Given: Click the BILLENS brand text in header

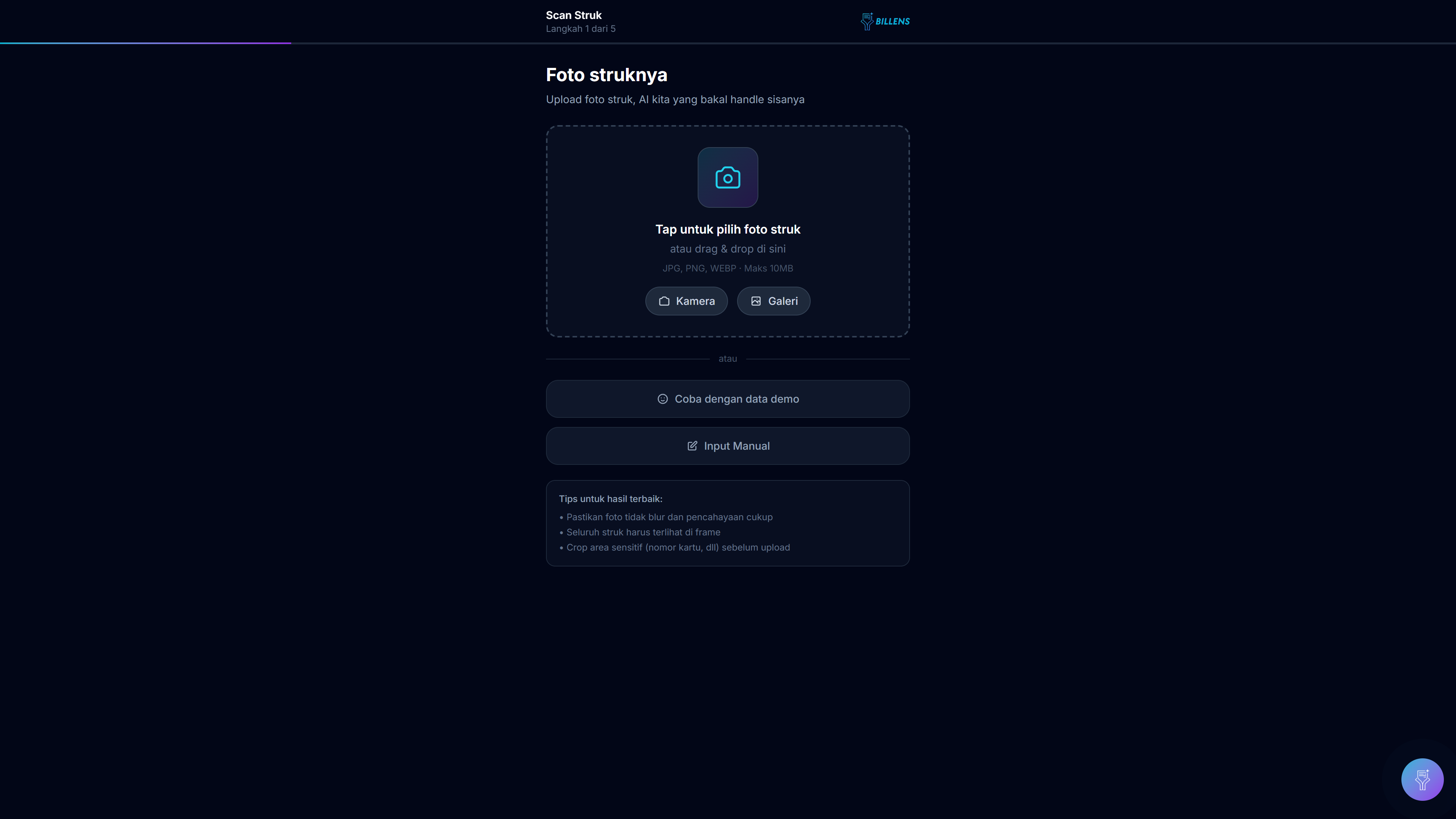Looking at the screenshot, I should (893, 22).
